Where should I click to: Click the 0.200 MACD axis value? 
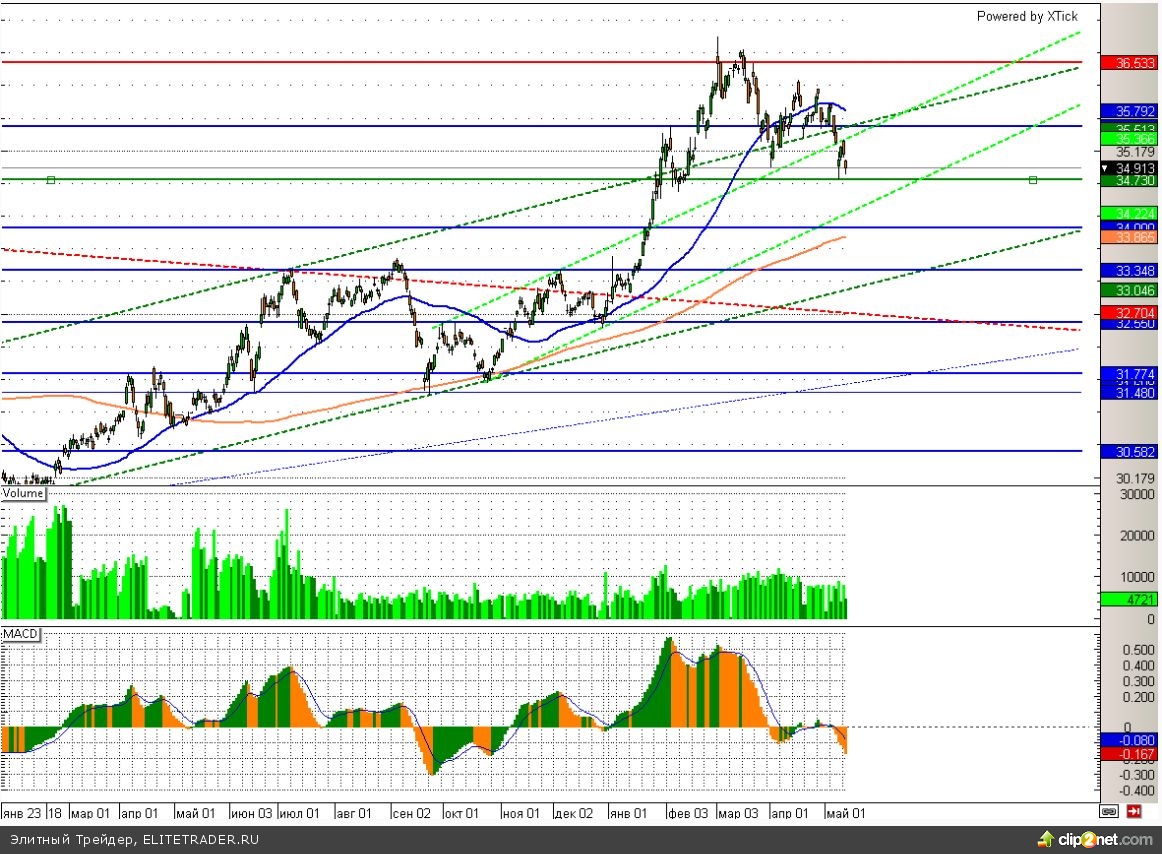point(1138,697)
